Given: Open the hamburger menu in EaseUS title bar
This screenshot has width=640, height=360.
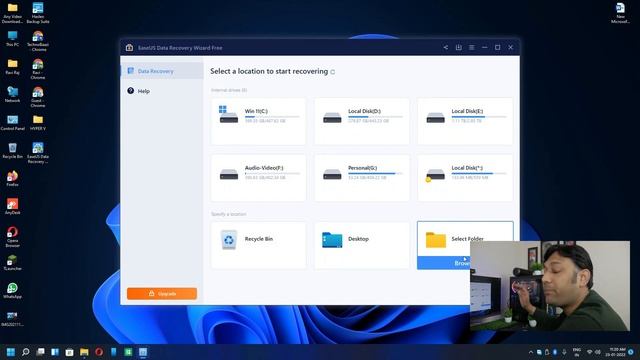Looking at the screenshot, I should pyautogui.click(x=471, y=47).
